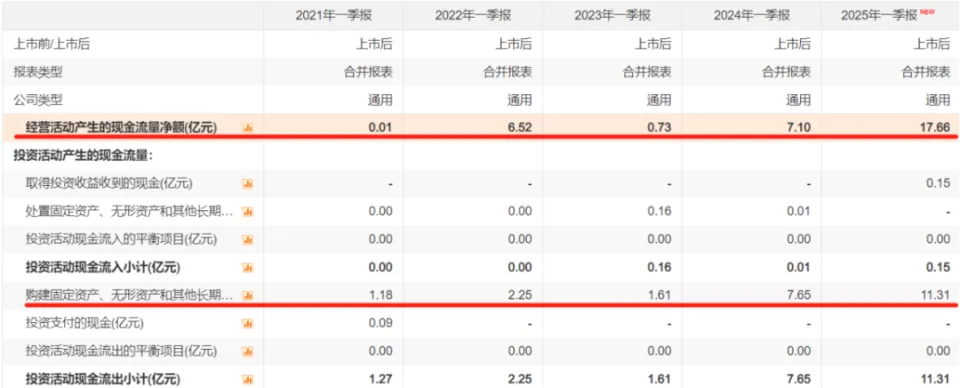Screen dimensions: 960x388
Task: Open chart icon for 取得投资收益收到的现金
Action: pos(248,184)
